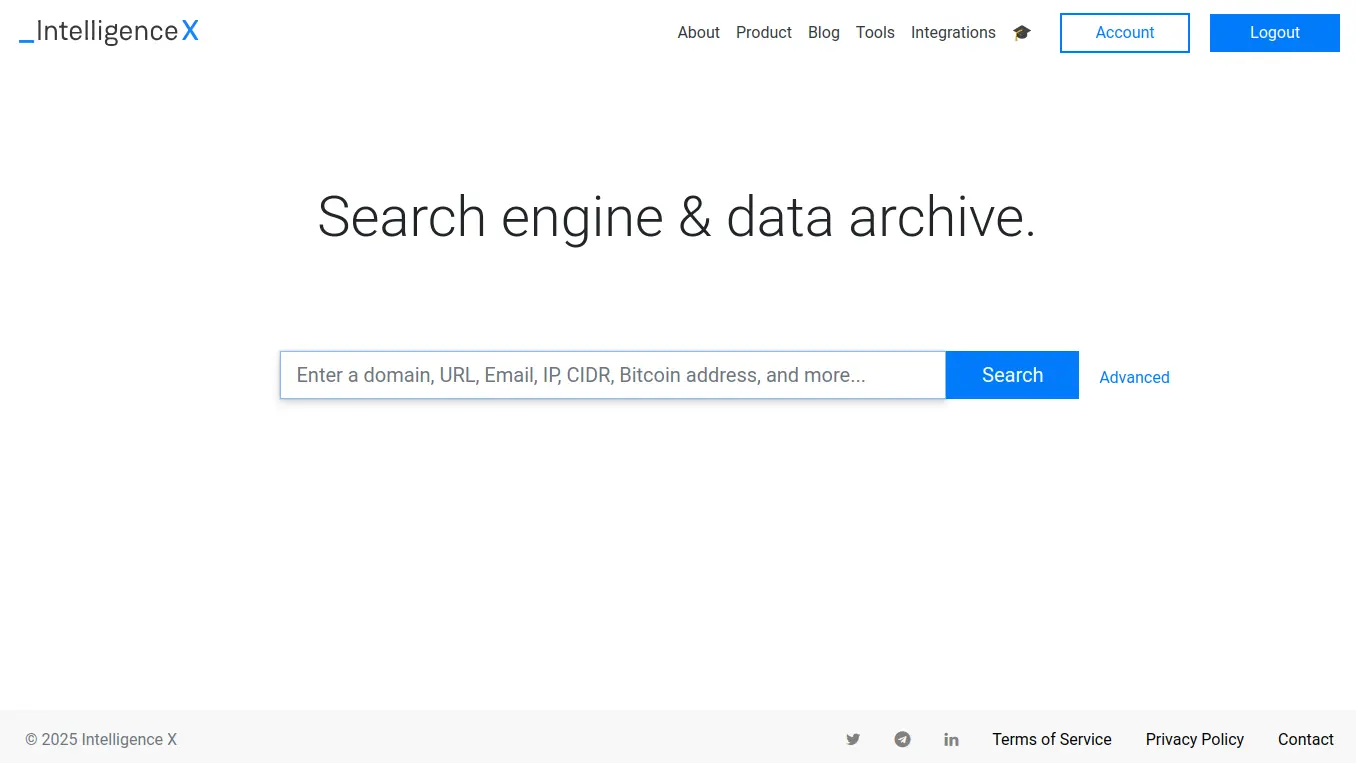Viewport: 1356px width, 763px height.
Task: Click inside the search input field
Action: 612,375
